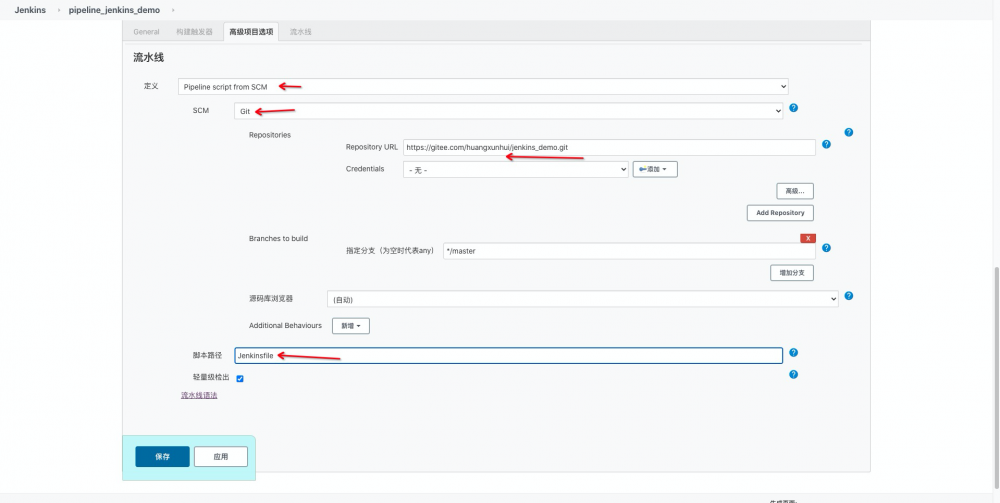This screenshot has width=1000, height=503.
Task: Focus the Repository URL input field
Action: tap(609, 147)
